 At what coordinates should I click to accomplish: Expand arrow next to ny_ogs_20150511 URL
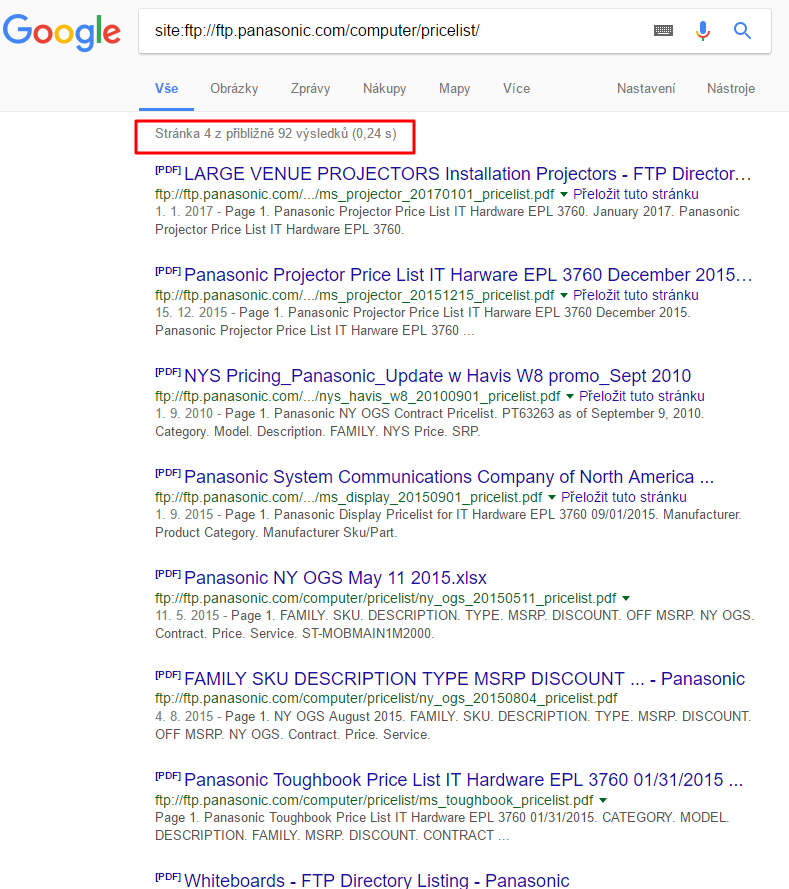[626, 598]
